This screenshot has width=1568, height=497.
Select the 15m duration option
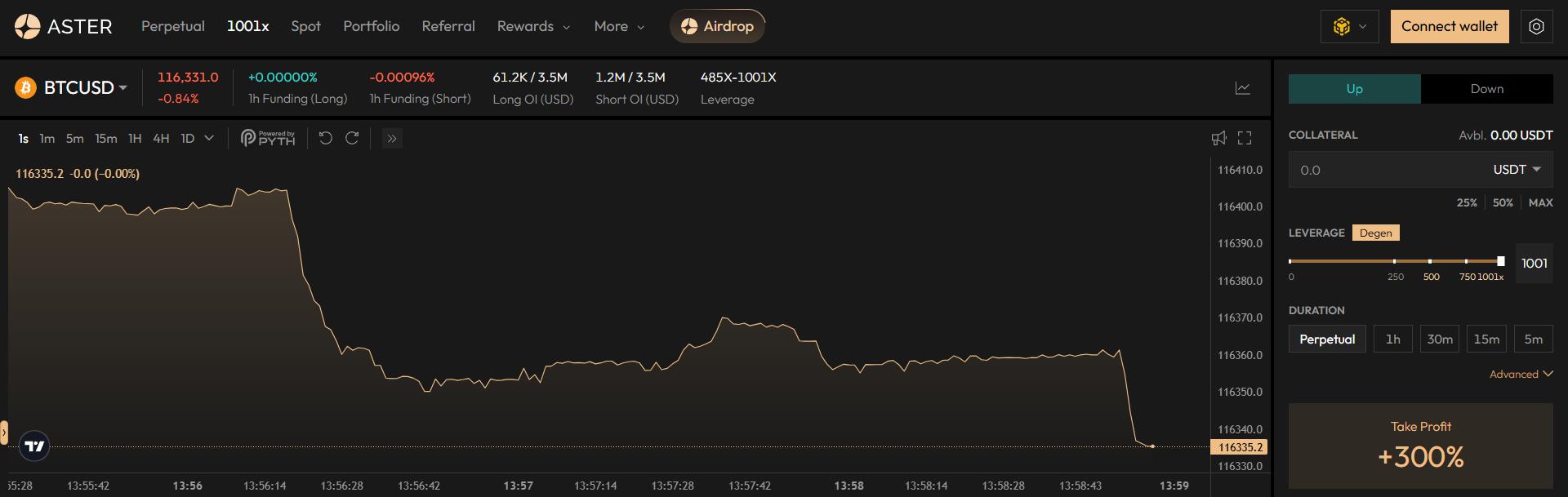(1486, 339)
